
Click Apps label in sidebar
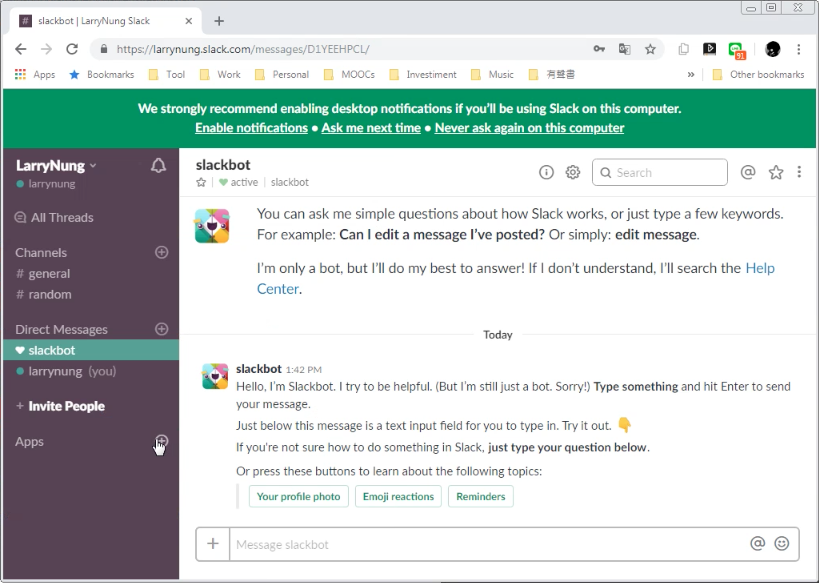(29, 441)
